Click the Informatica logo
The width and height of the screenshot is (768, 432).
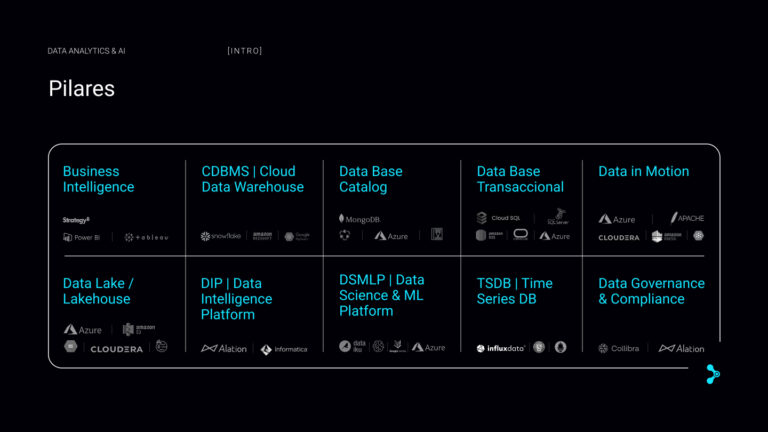[x=284, y=349]
